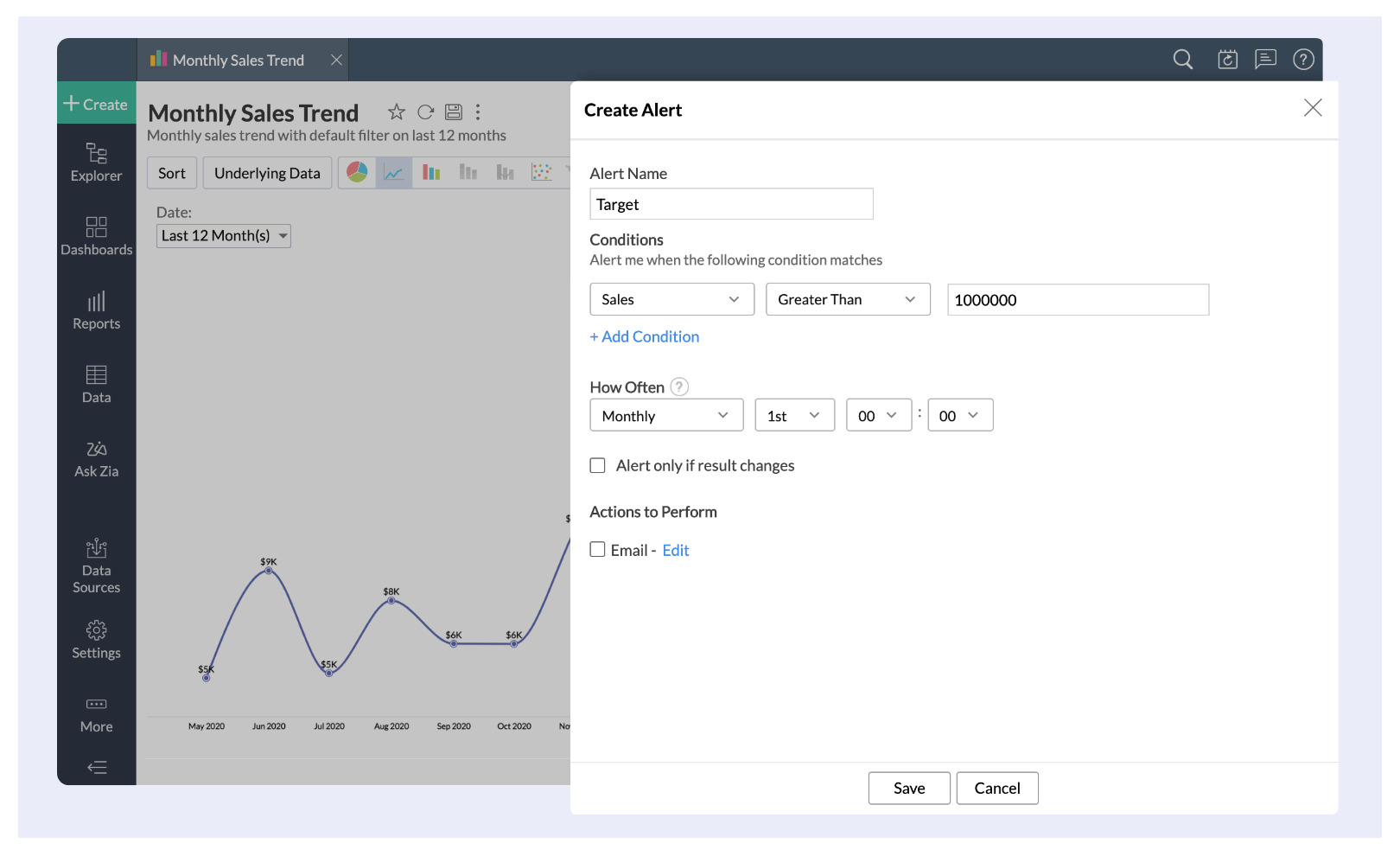
Task: Enable Alert only if result changes
Action: (x=597, y=465)
